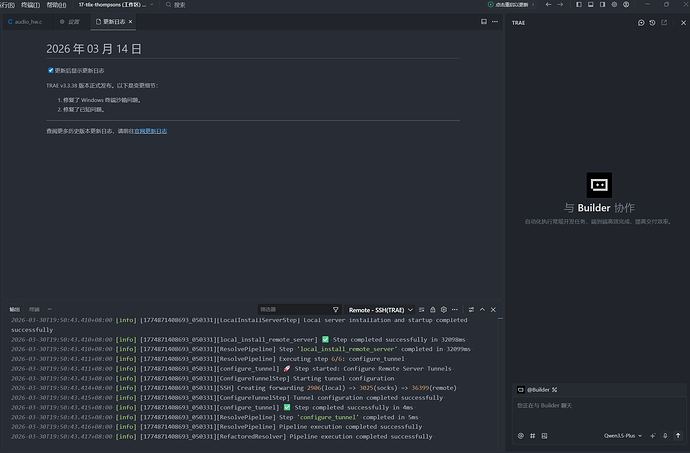Click Builder robot logo in TRAE panel
Image resolution: width=690 pixels, height=453 pixels.
(x=599, y=185)
